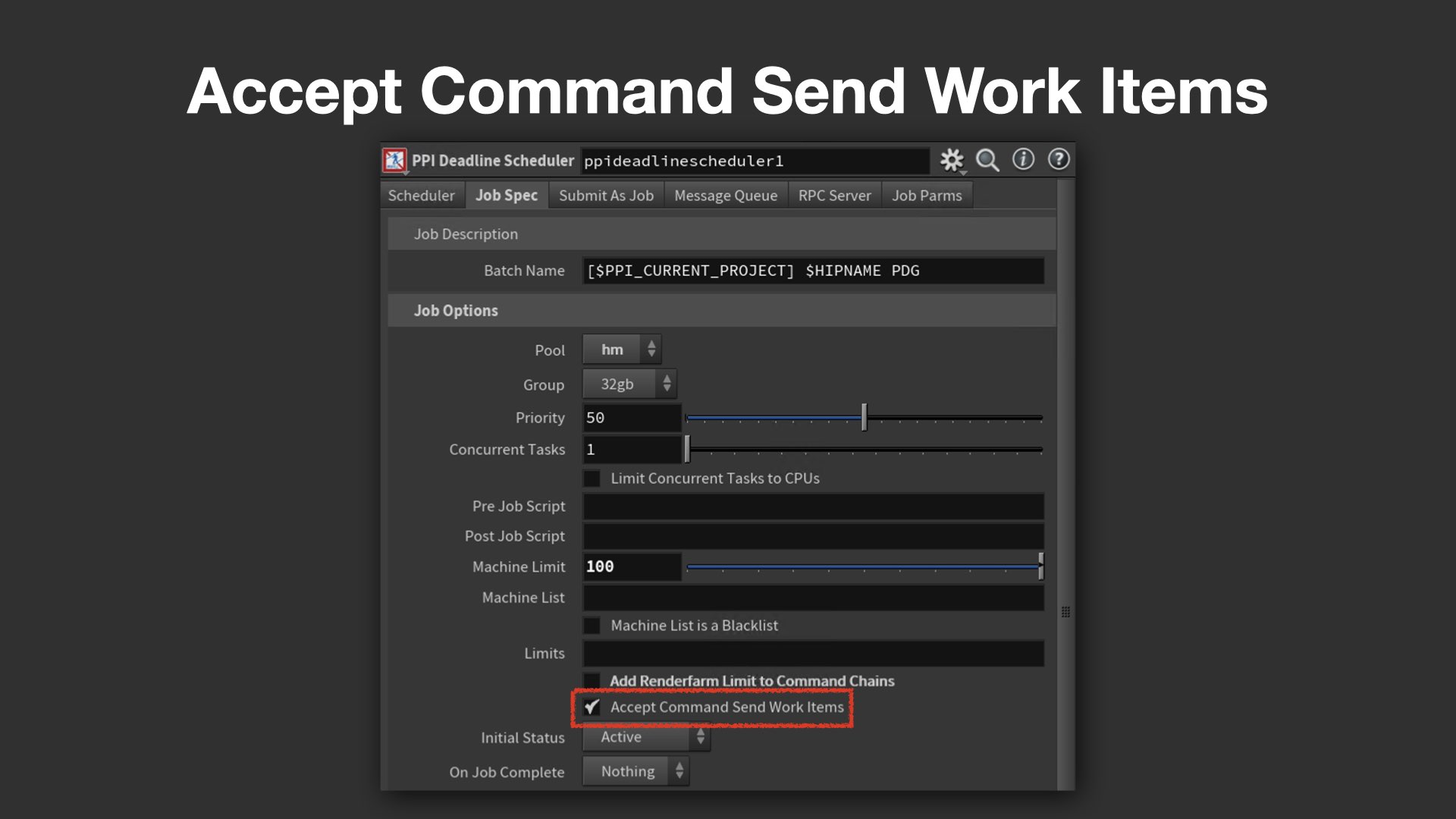Viewport: 1456px width, 819px height.
Task: Click the node name field ppideadlinescheduler1
Action: (x=755, y=161)
